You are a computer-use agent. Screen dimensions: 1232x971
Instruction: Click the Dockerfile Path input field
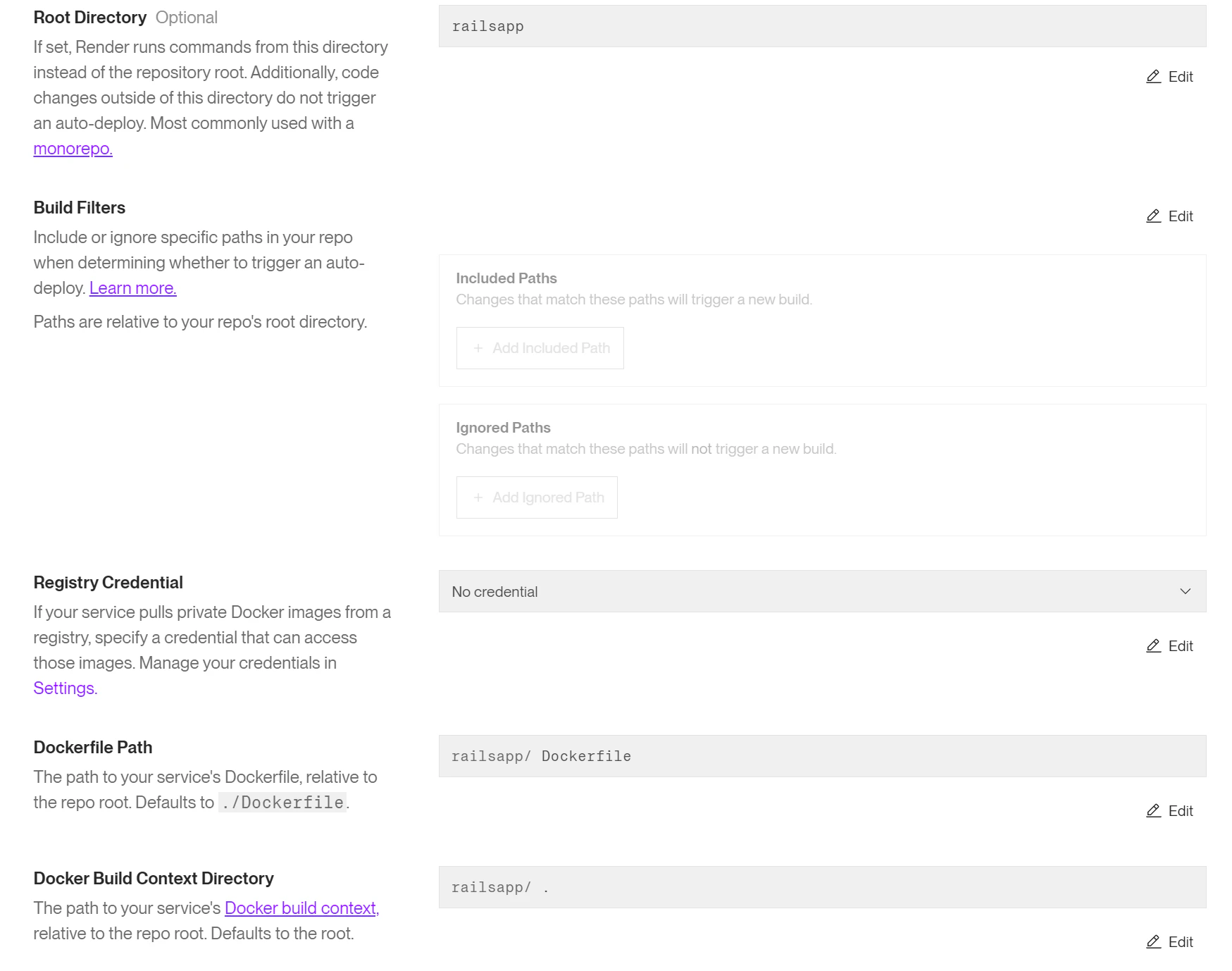point(822,756)
